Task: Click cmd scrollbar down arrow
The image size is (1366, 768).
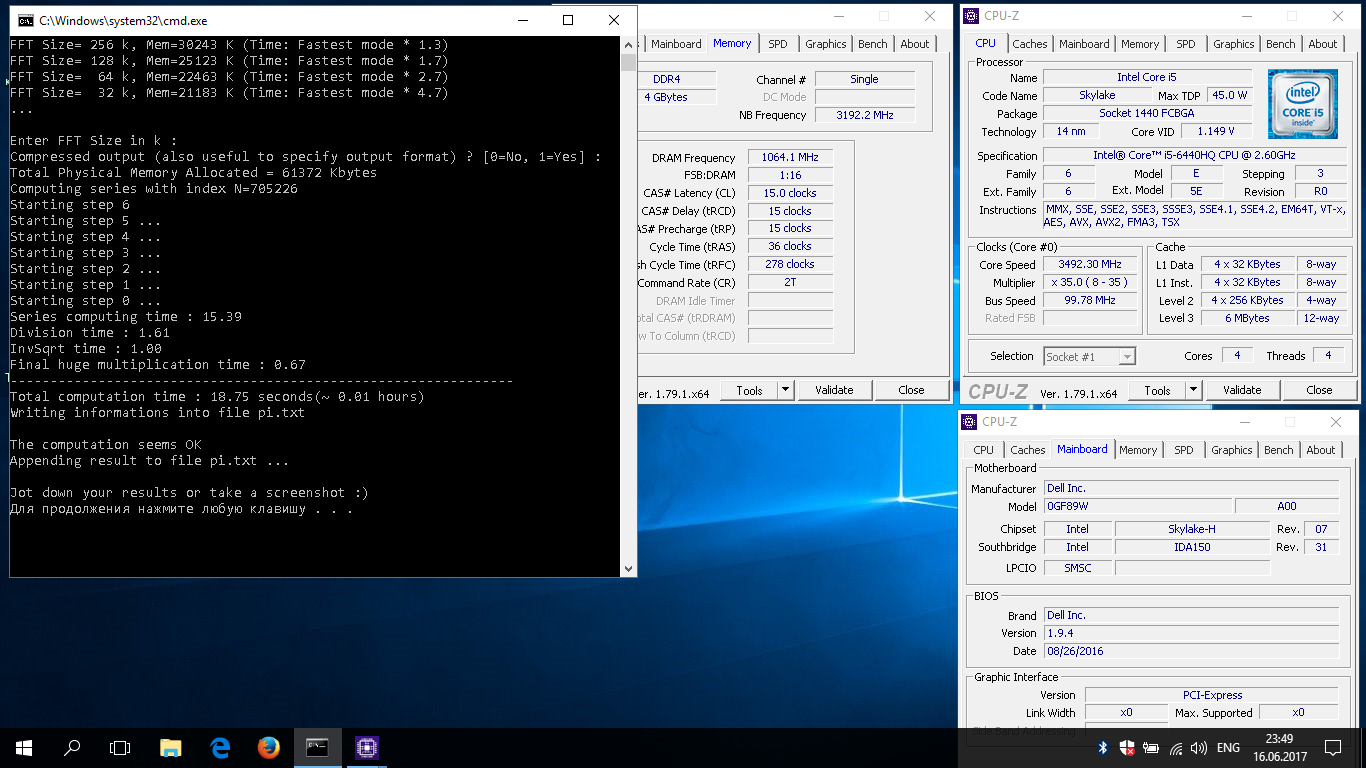Action: click(628, 568)
